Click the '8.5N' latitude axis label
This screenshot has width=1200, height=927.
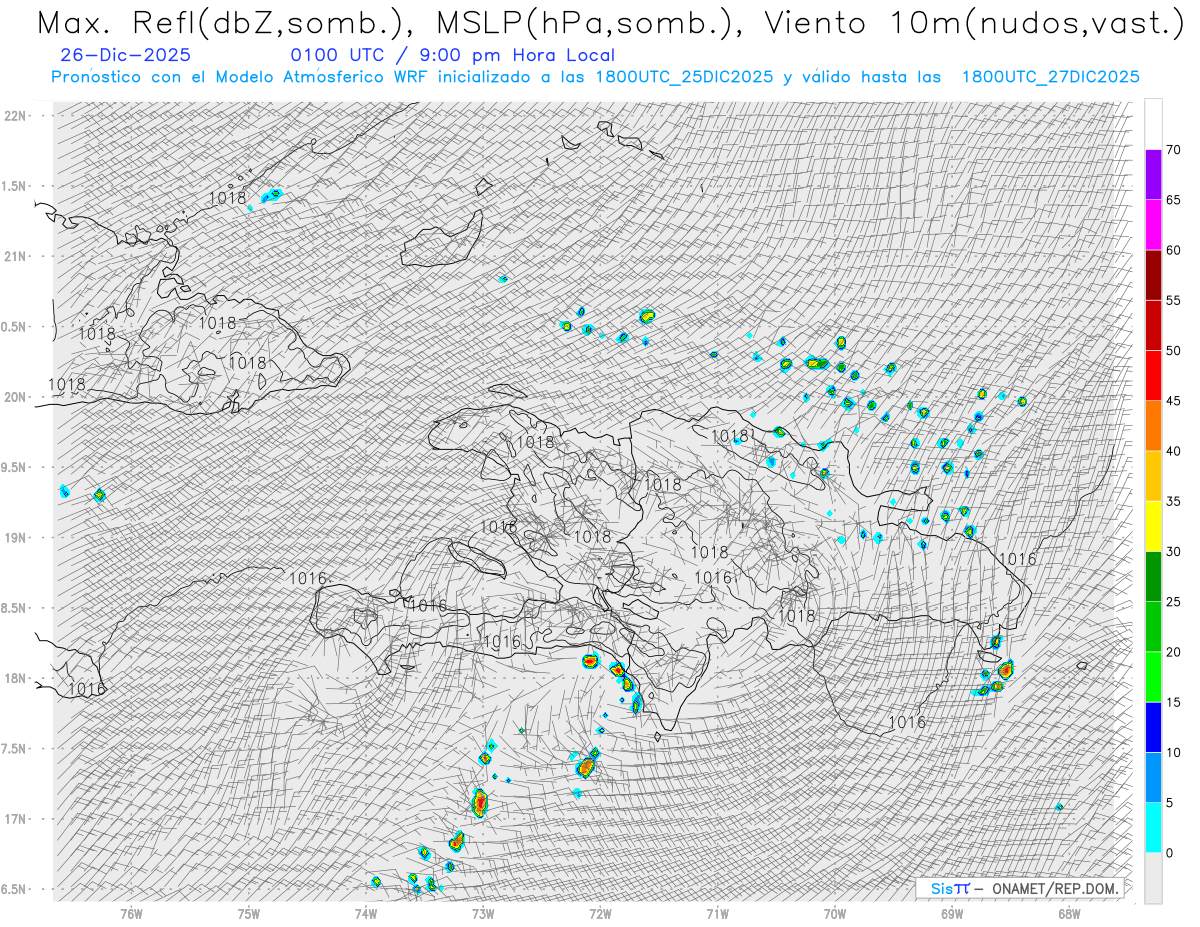point(15,608)
